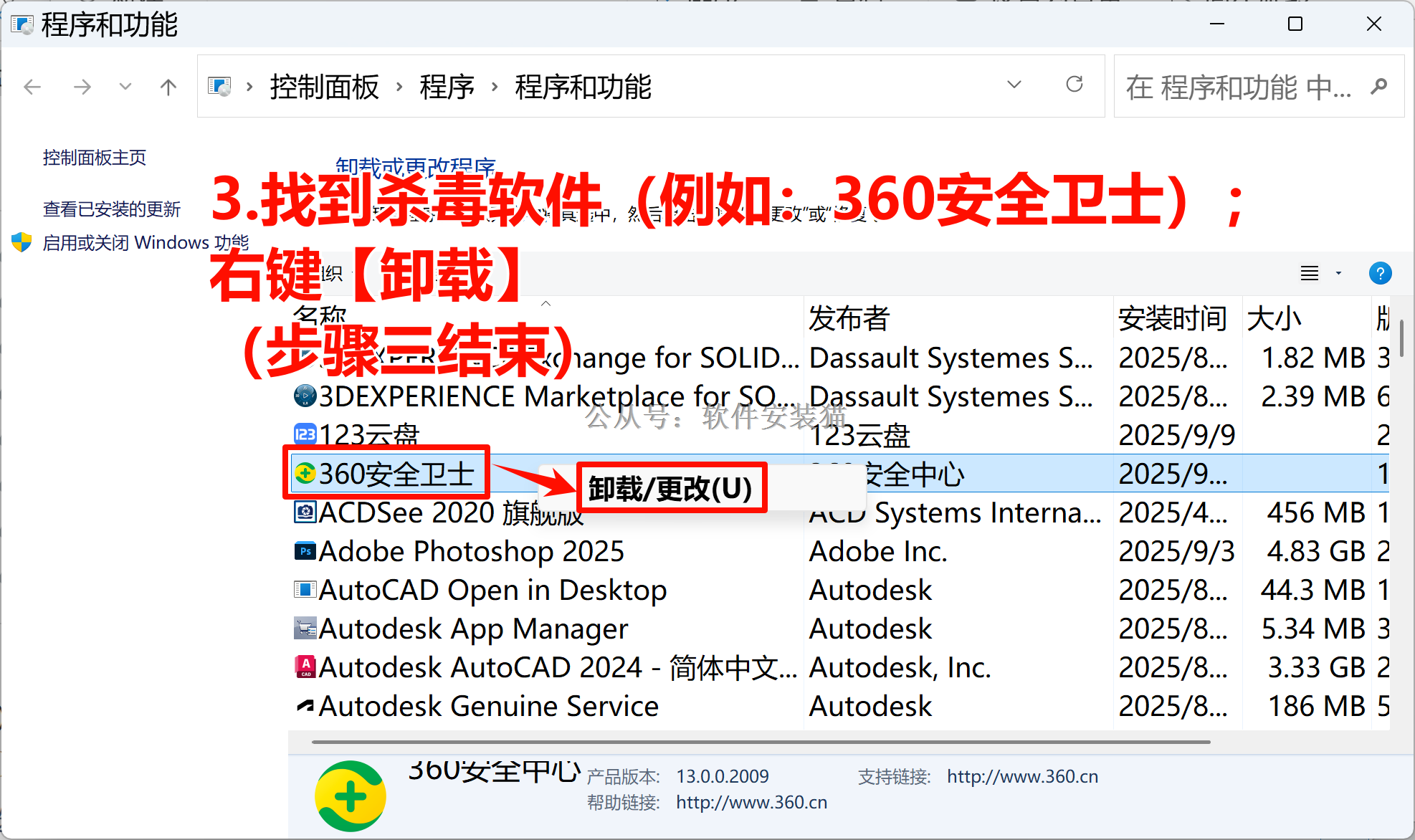Click the Adobe Photoshop 2025 icon

point(305,551)
